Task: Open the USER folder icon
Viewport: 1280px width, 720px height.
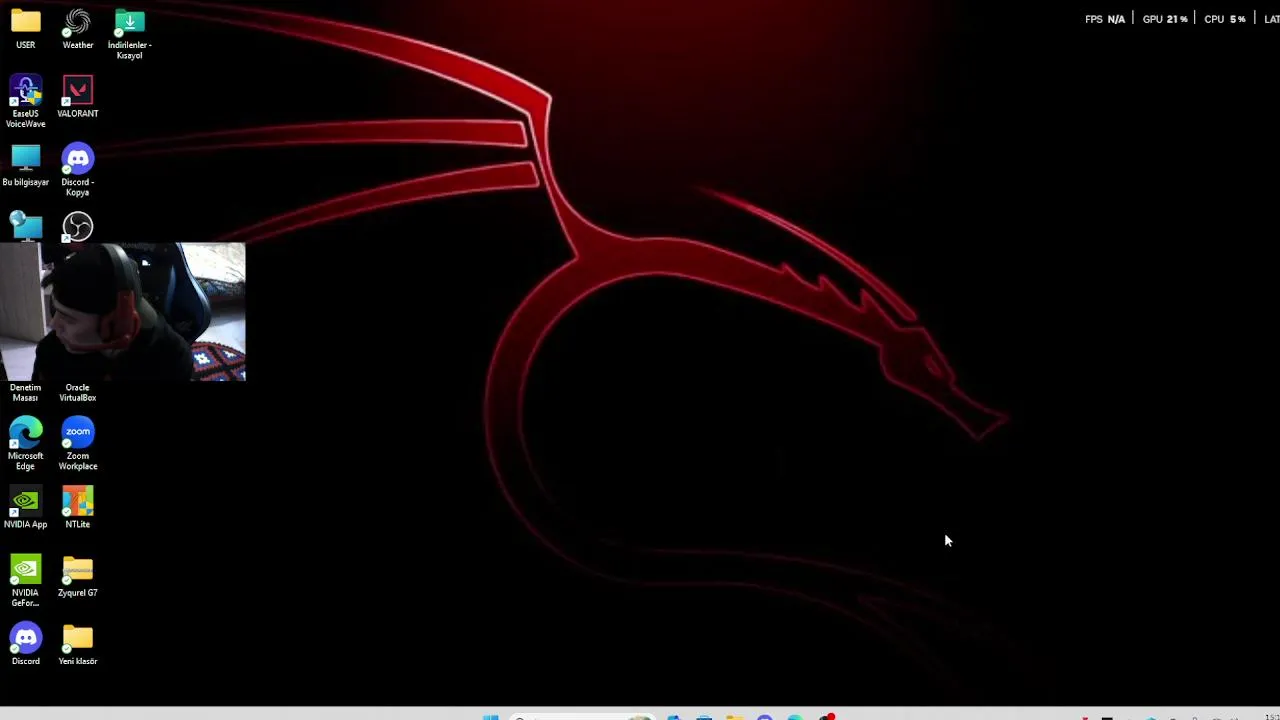Action: tap(26, 29)
